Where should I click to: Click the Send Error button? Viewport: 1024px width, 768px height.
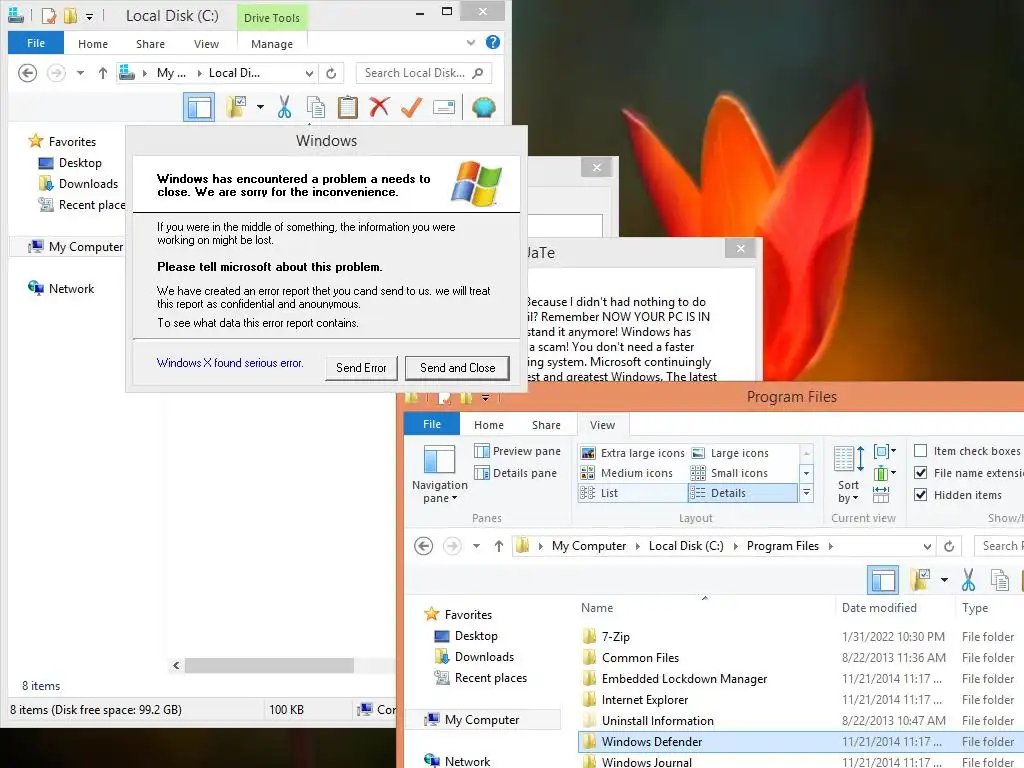pos(361,368)
